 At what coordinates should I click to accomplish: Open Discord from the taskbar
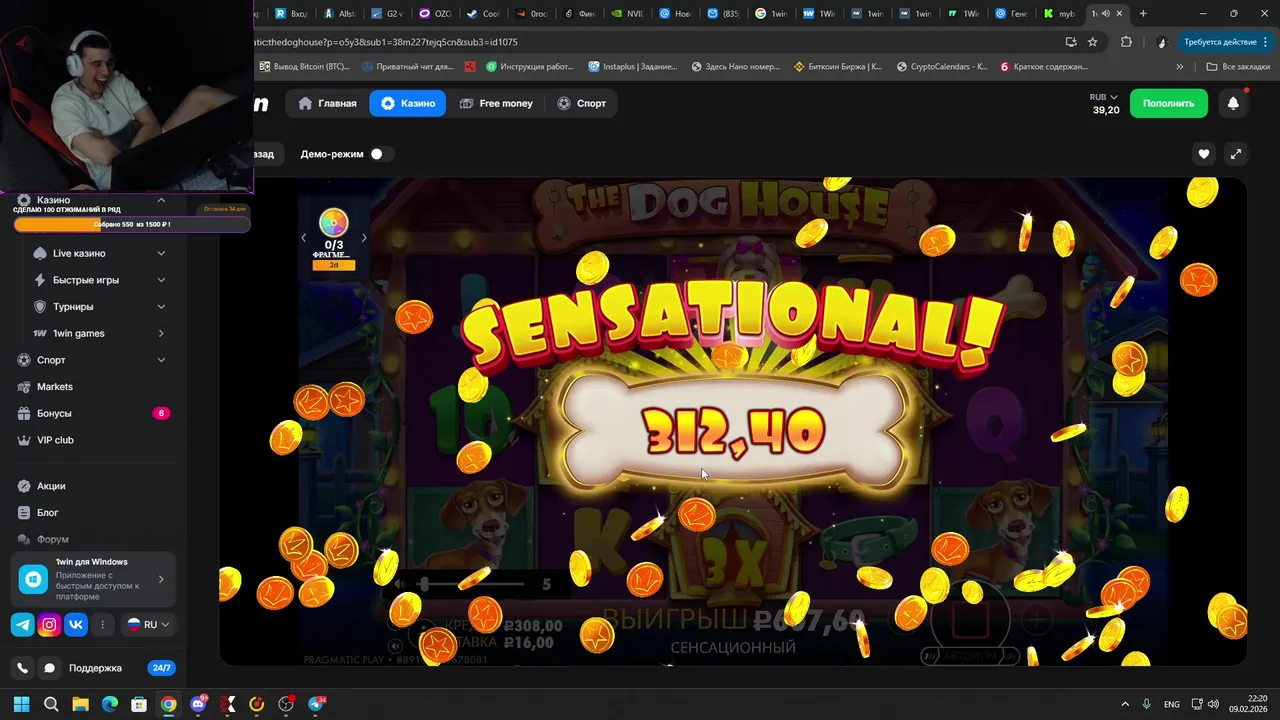coord(198,704)
